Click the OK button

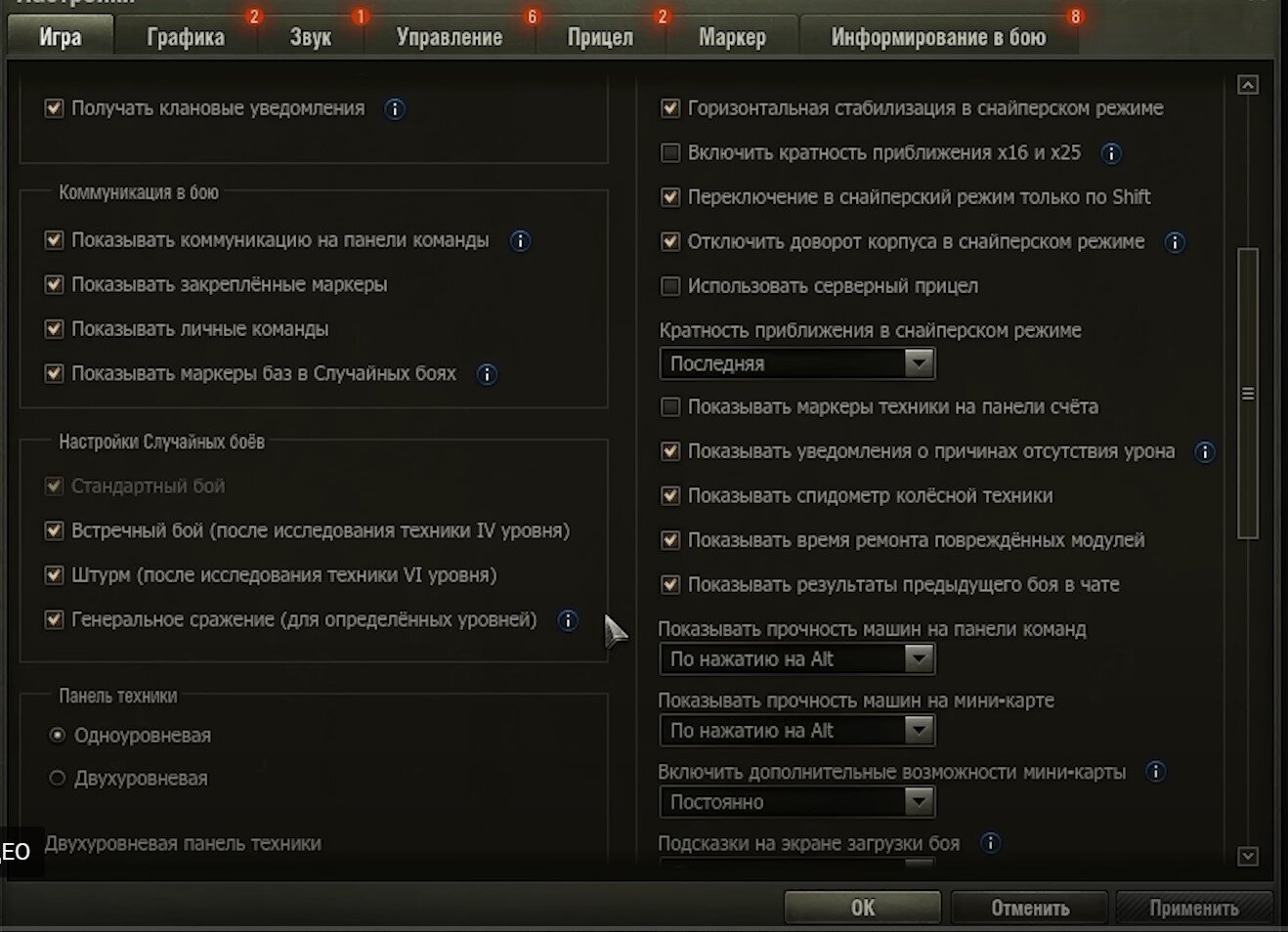pyautogui.click(x=863, y=908)
